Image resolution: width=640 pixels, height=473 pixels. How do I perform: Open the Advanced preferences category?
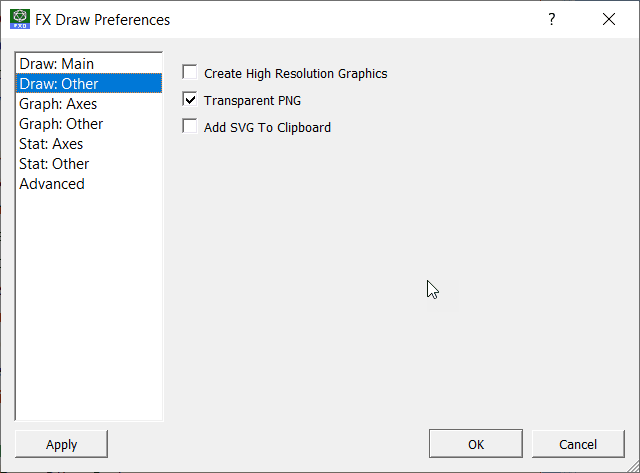(x=89, y=184)
